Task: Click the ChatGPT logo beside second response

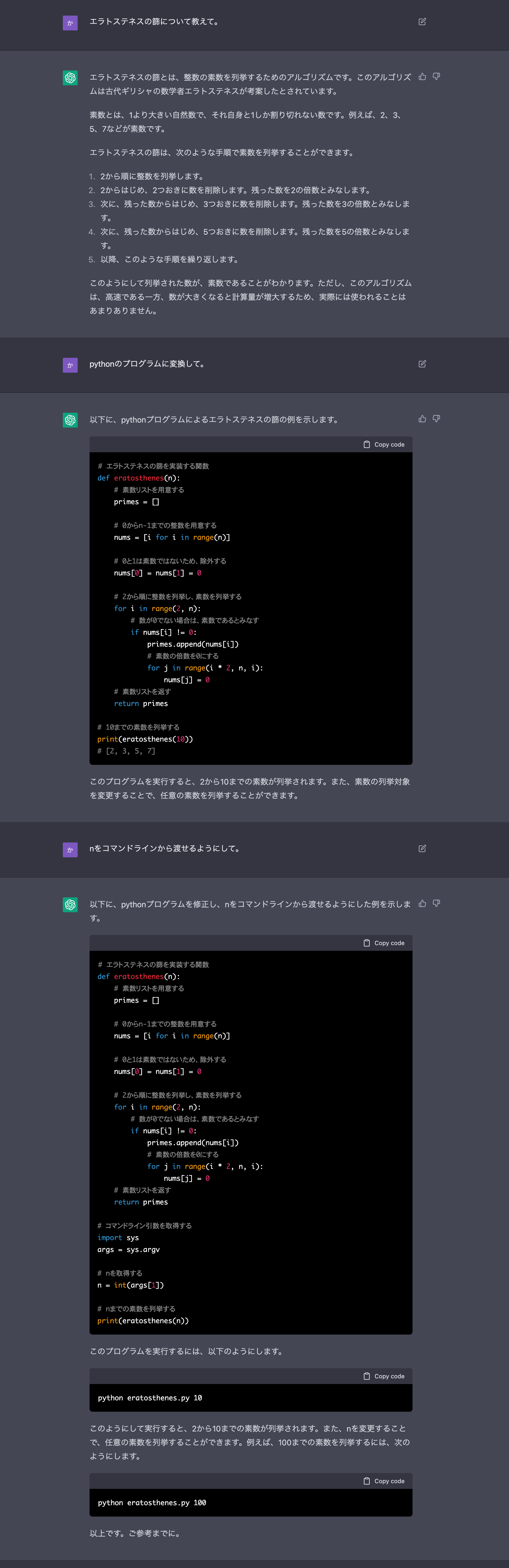Action: 70,420
